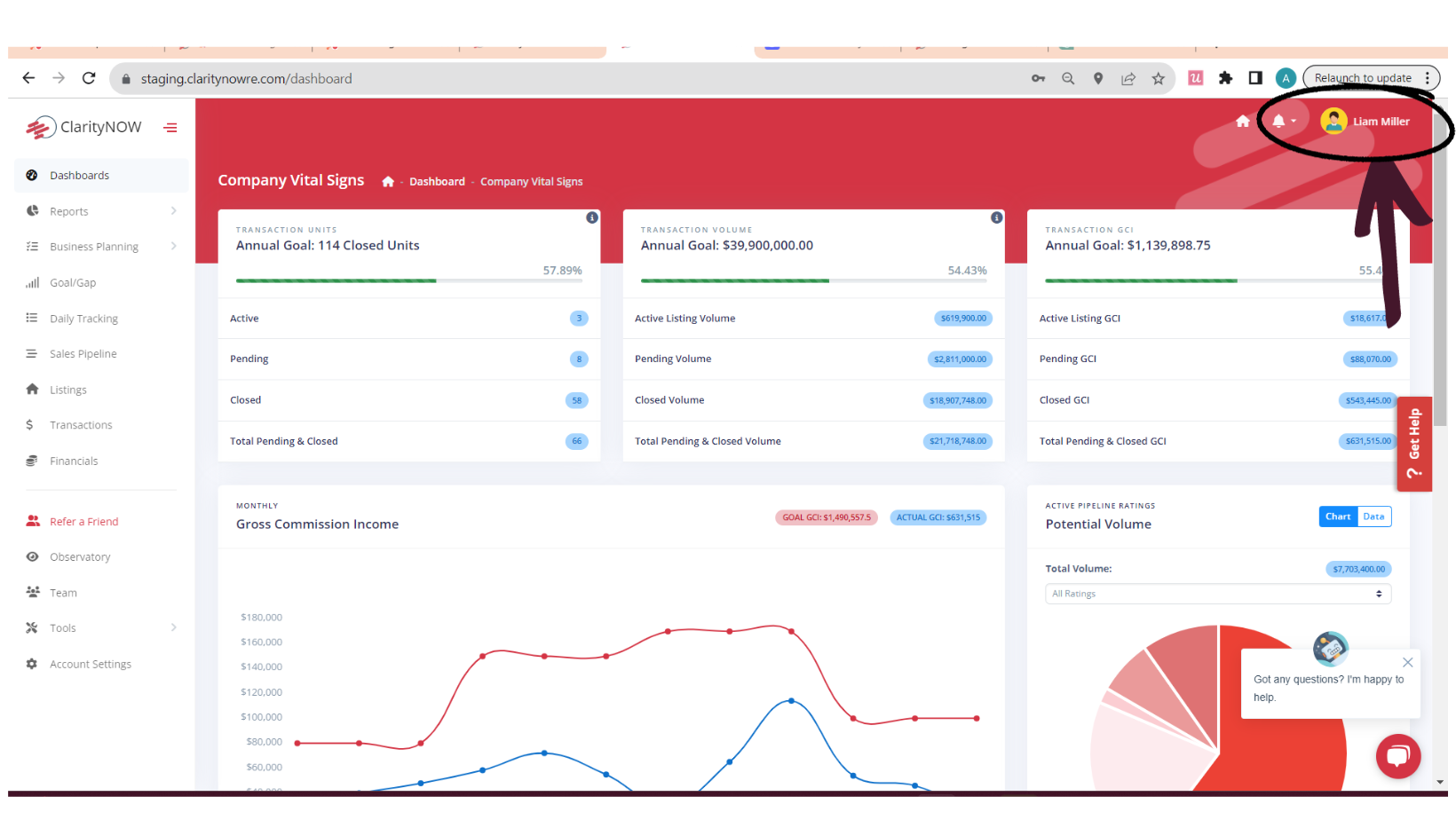
Task: Collapse the sidebar with hamburger icon
Action: (170, 128)
